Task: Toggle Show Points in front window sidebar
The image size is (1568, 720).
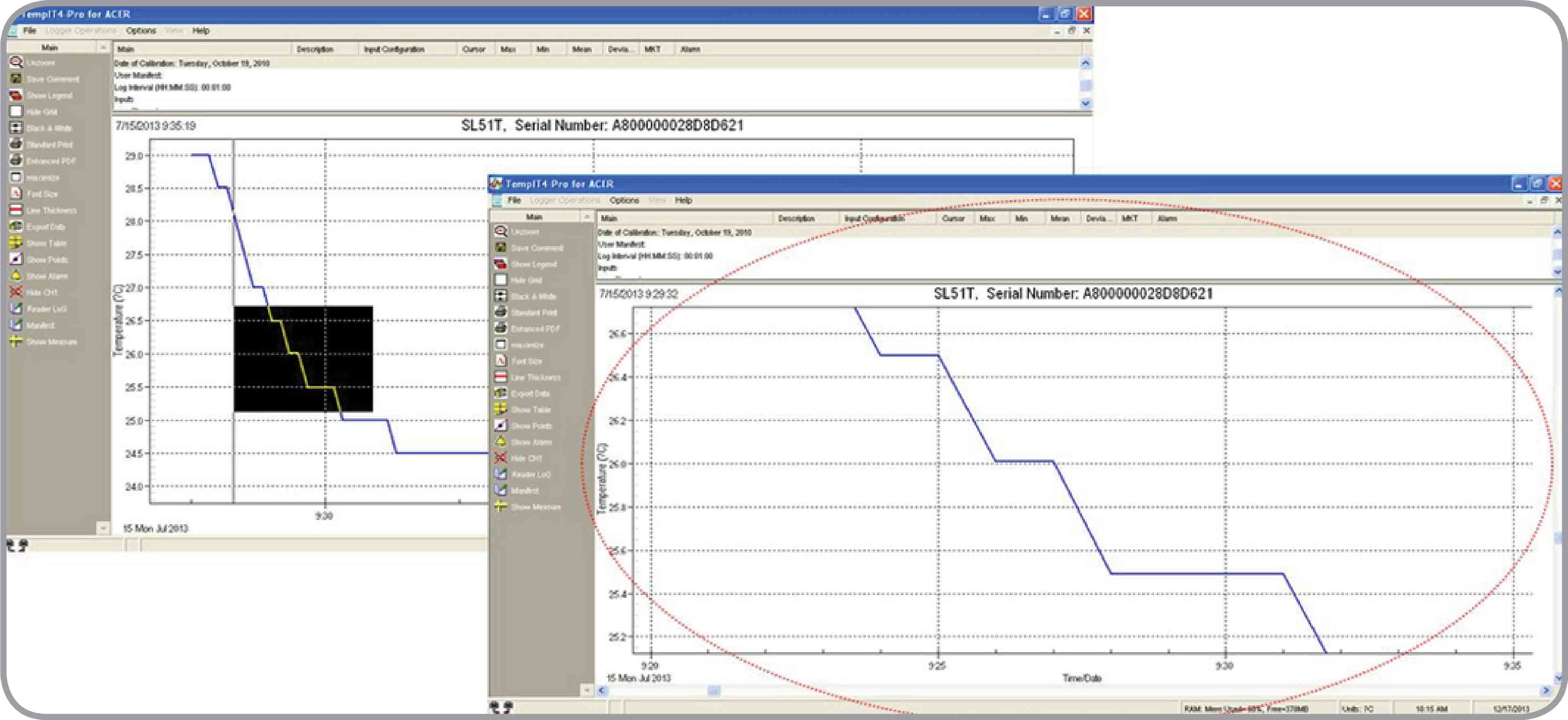Action: [x=501, y=426]
